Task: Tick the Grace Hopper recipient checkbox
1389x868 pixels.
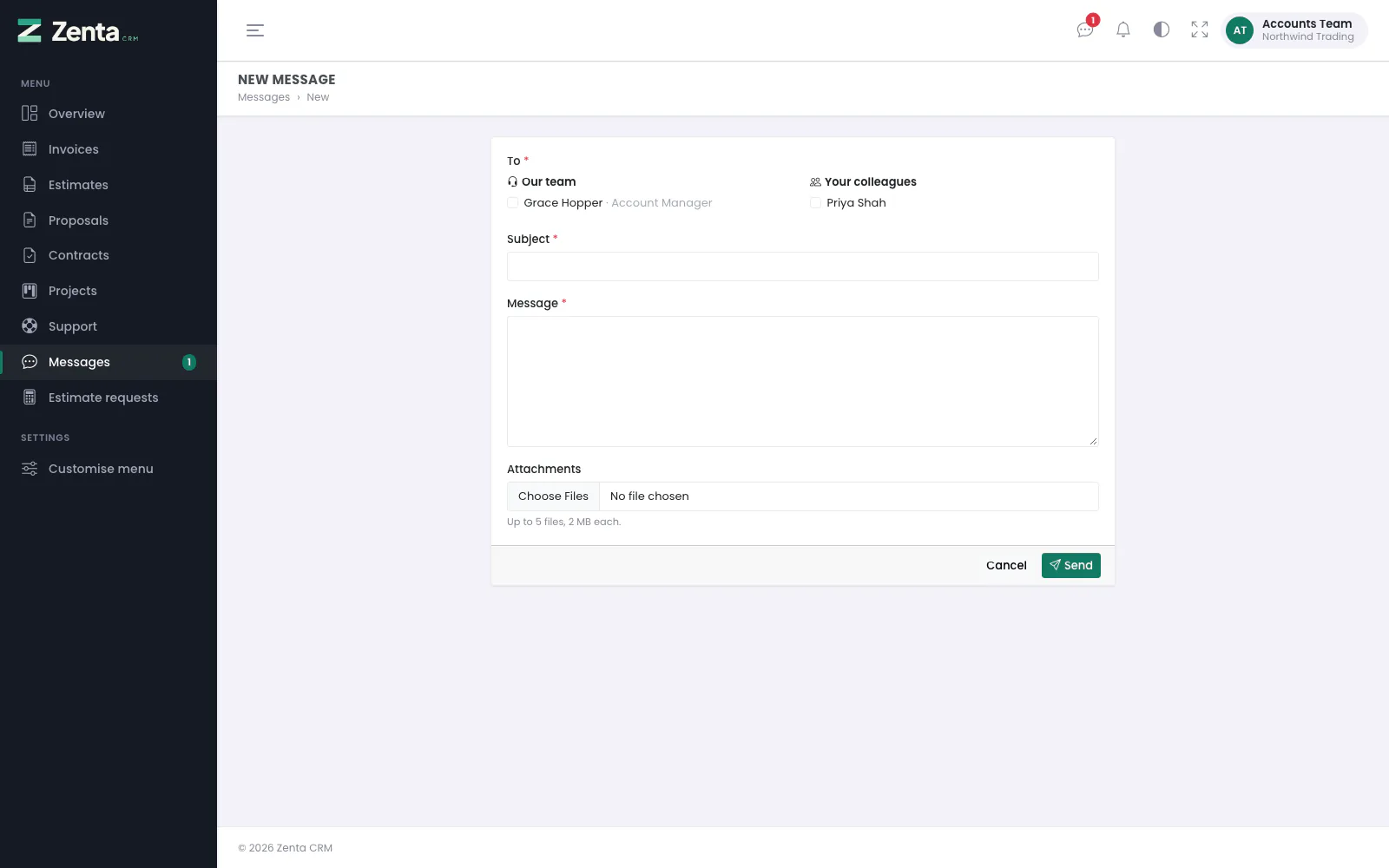Action: click(x=513, y=203)
